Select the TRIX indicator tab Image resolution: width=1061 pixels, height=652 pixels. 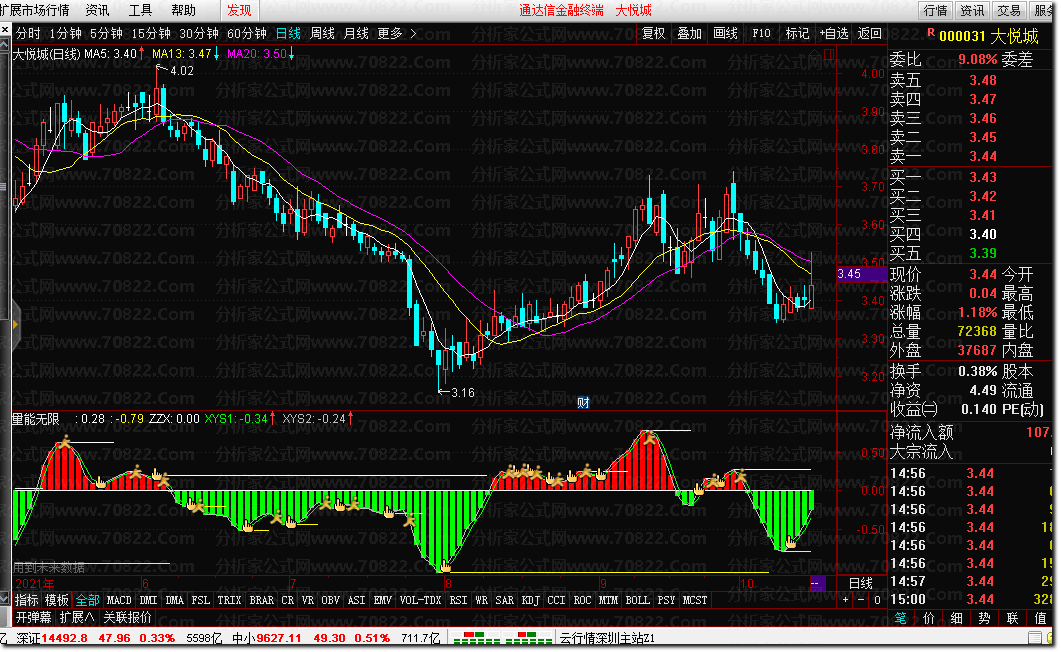pos(229,600)
